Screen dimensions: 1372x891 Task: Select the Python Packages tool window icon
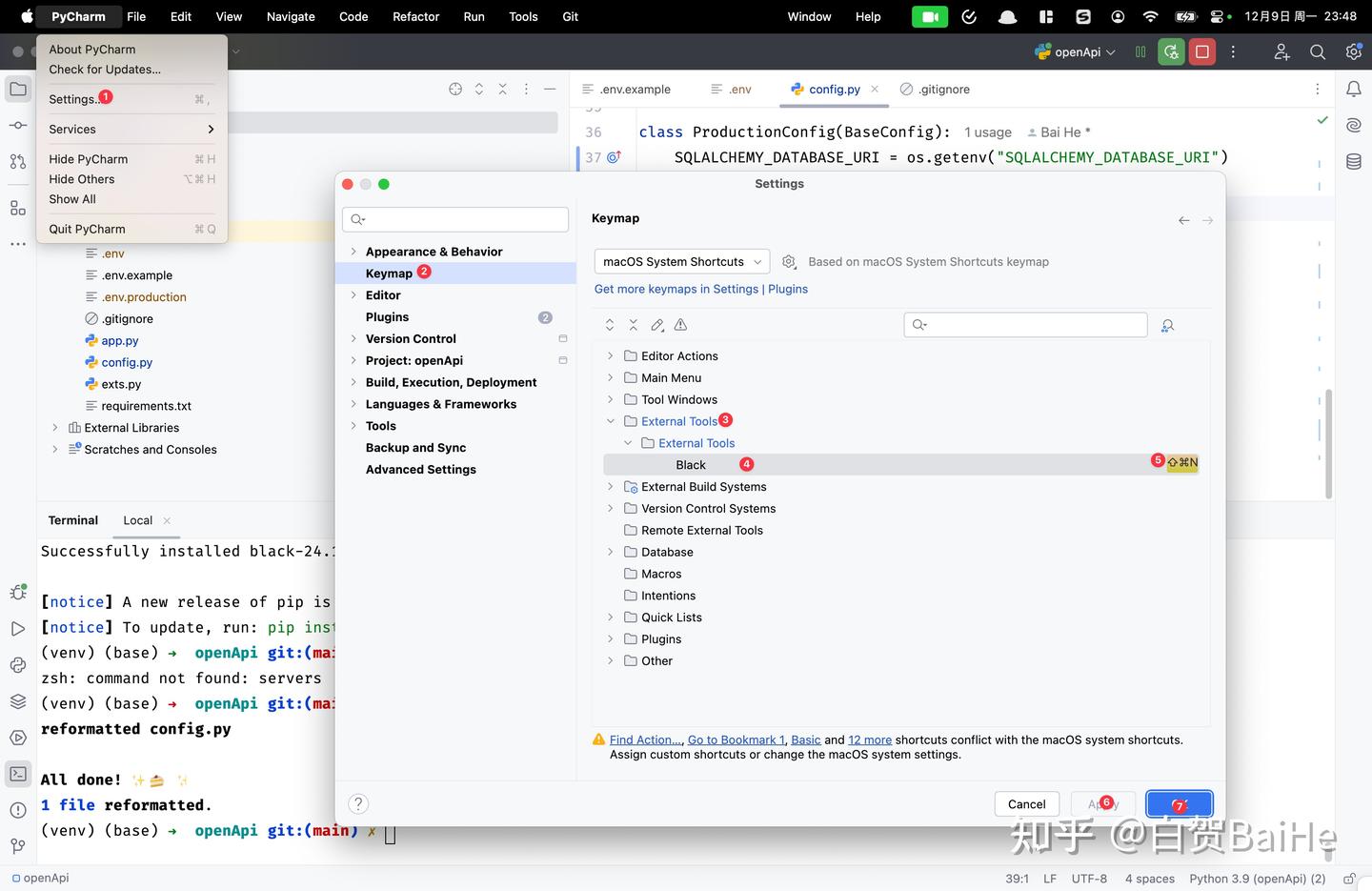17,665
